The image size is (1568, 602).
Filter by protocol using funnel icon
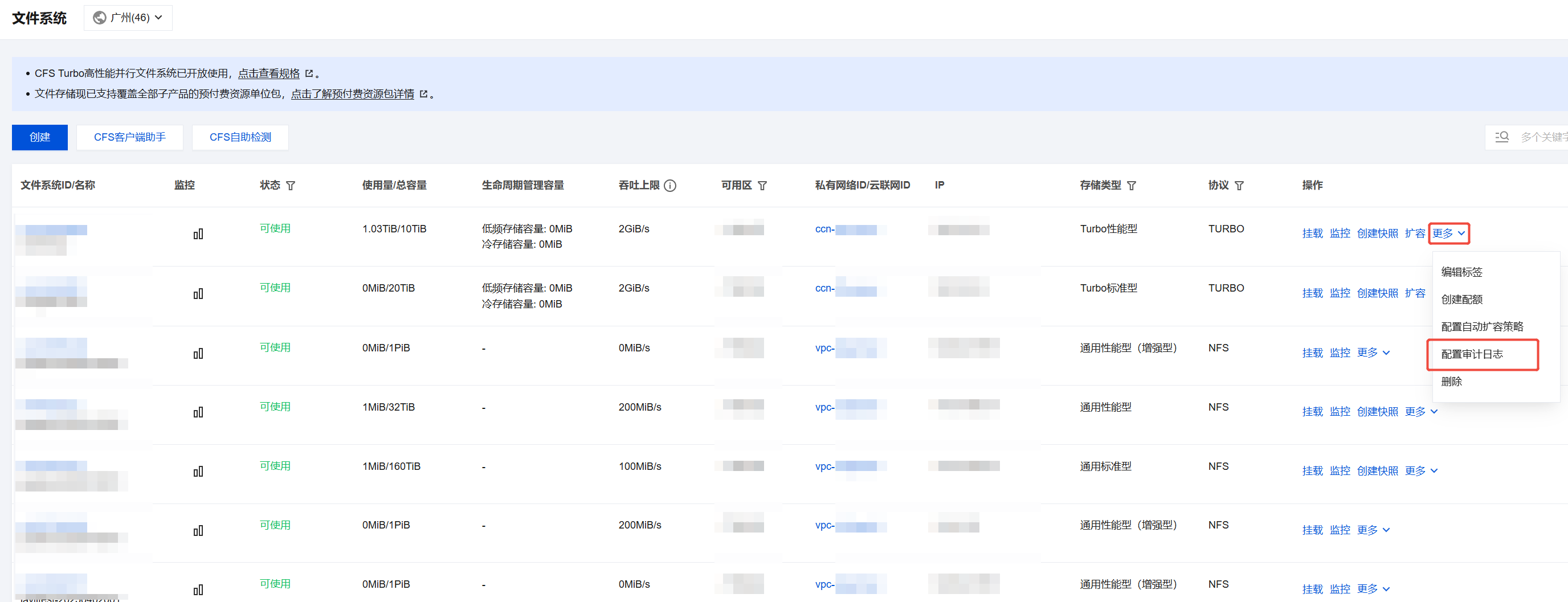coord(1239,186)
